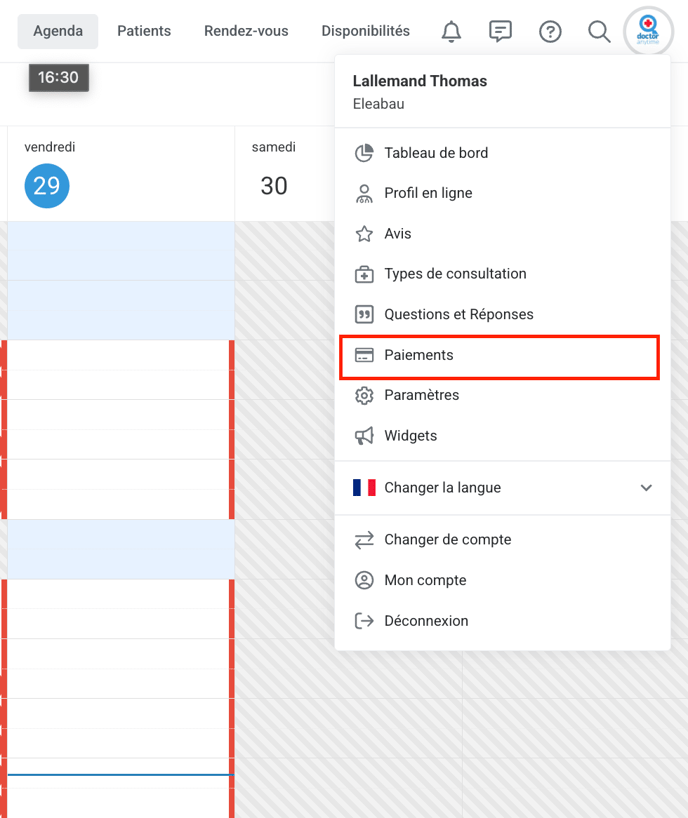Click the Paramètres gear icon

364,395
